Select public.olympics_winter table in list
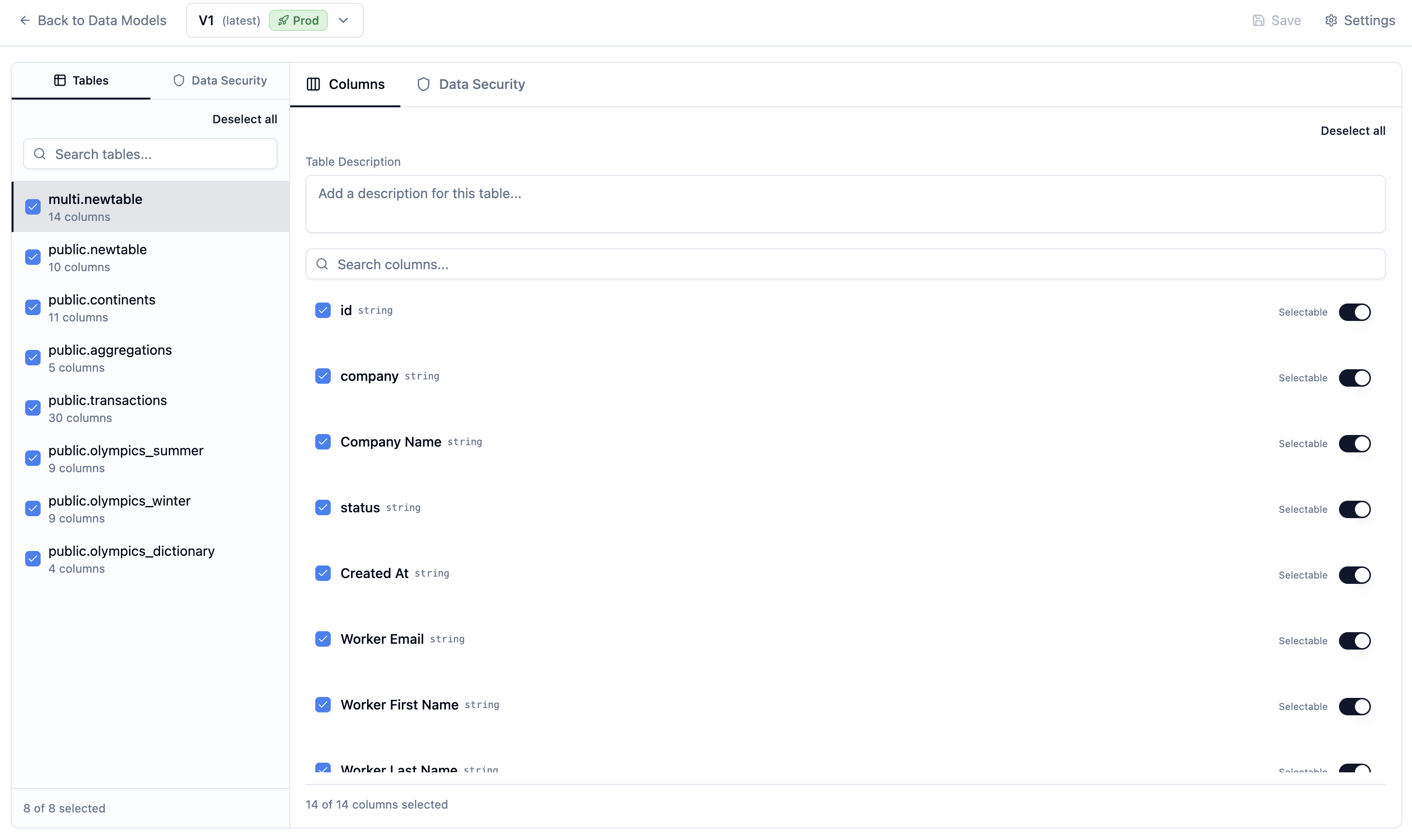1412x840 pixels. click(119, 508)
